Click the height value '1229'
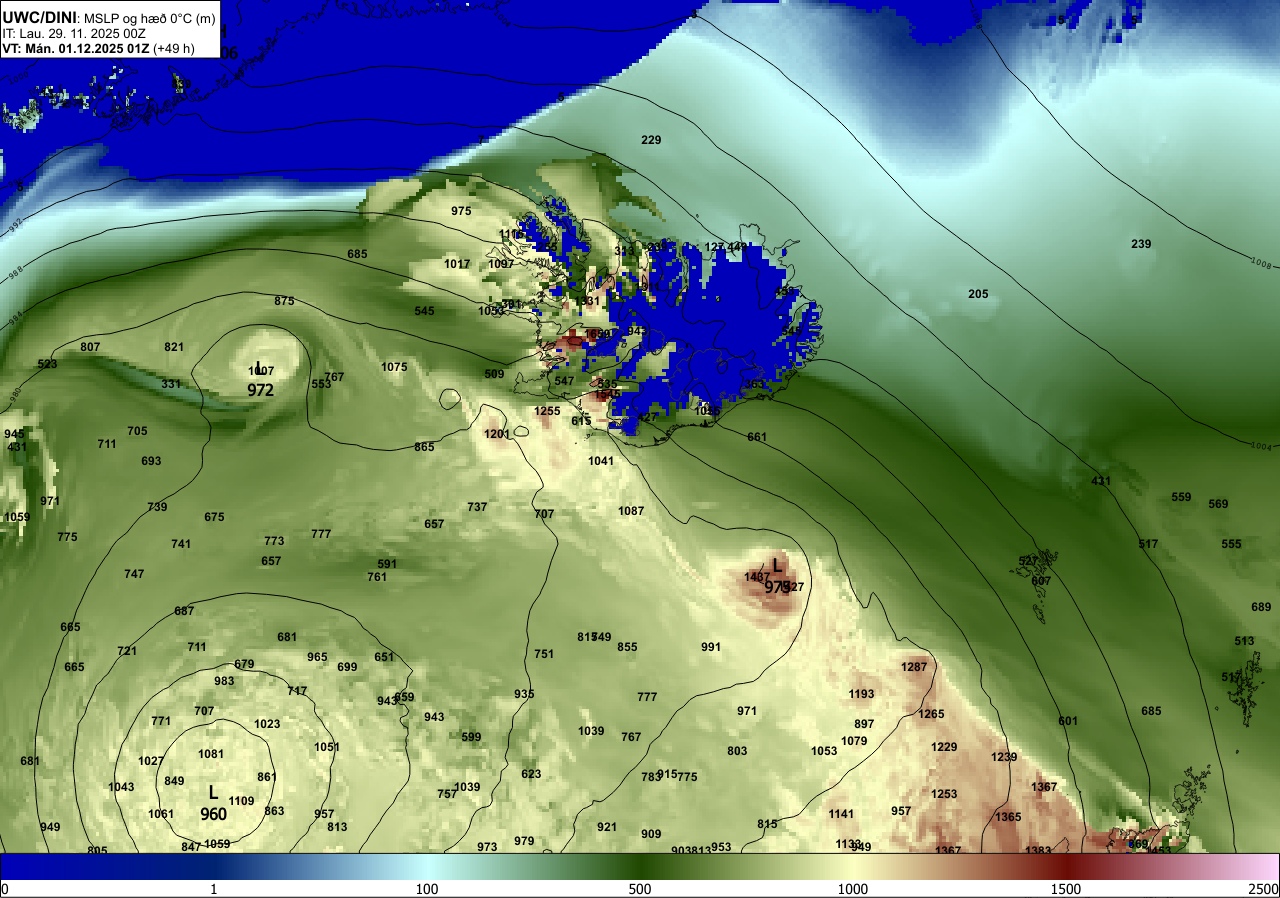1280x898 pixels. (944, 747)
